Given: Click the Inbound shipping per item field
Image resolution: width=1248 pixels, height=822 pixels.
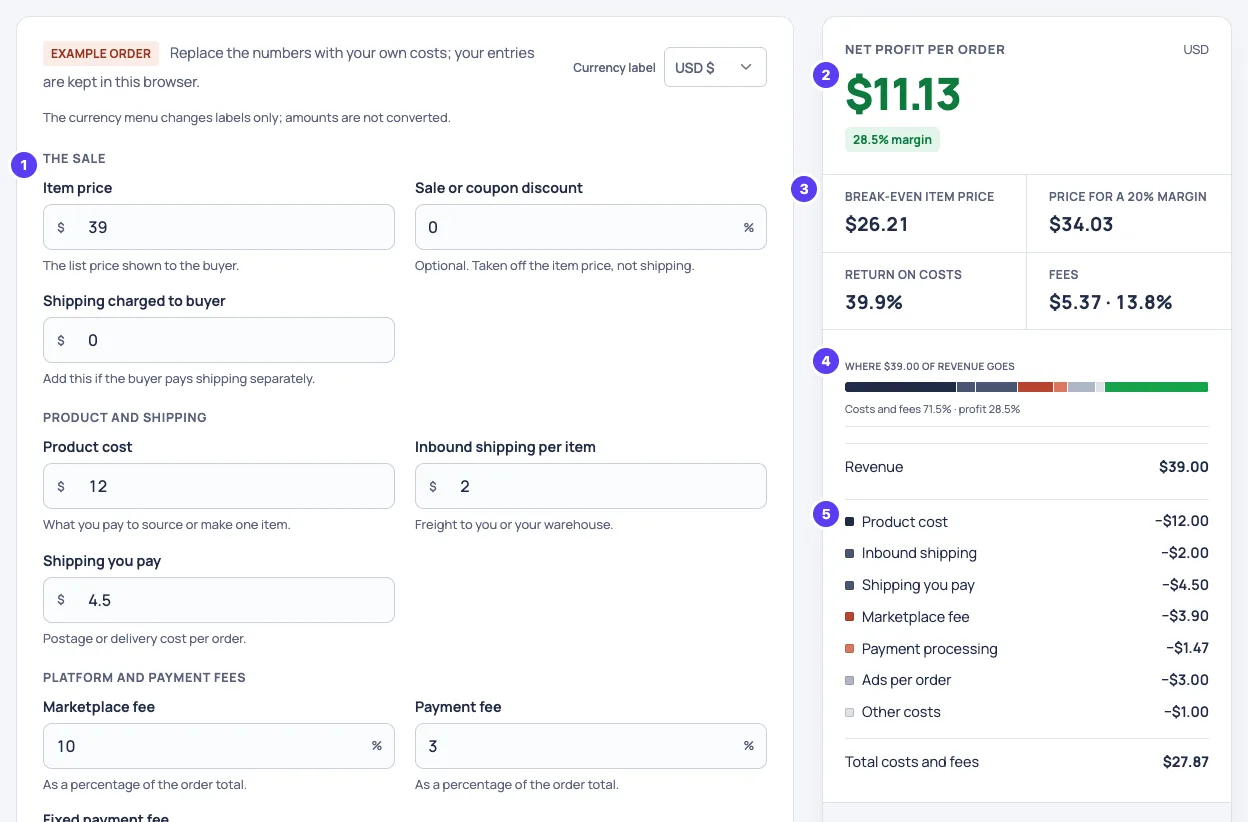Looking at the screenshot, I should 591,486.
